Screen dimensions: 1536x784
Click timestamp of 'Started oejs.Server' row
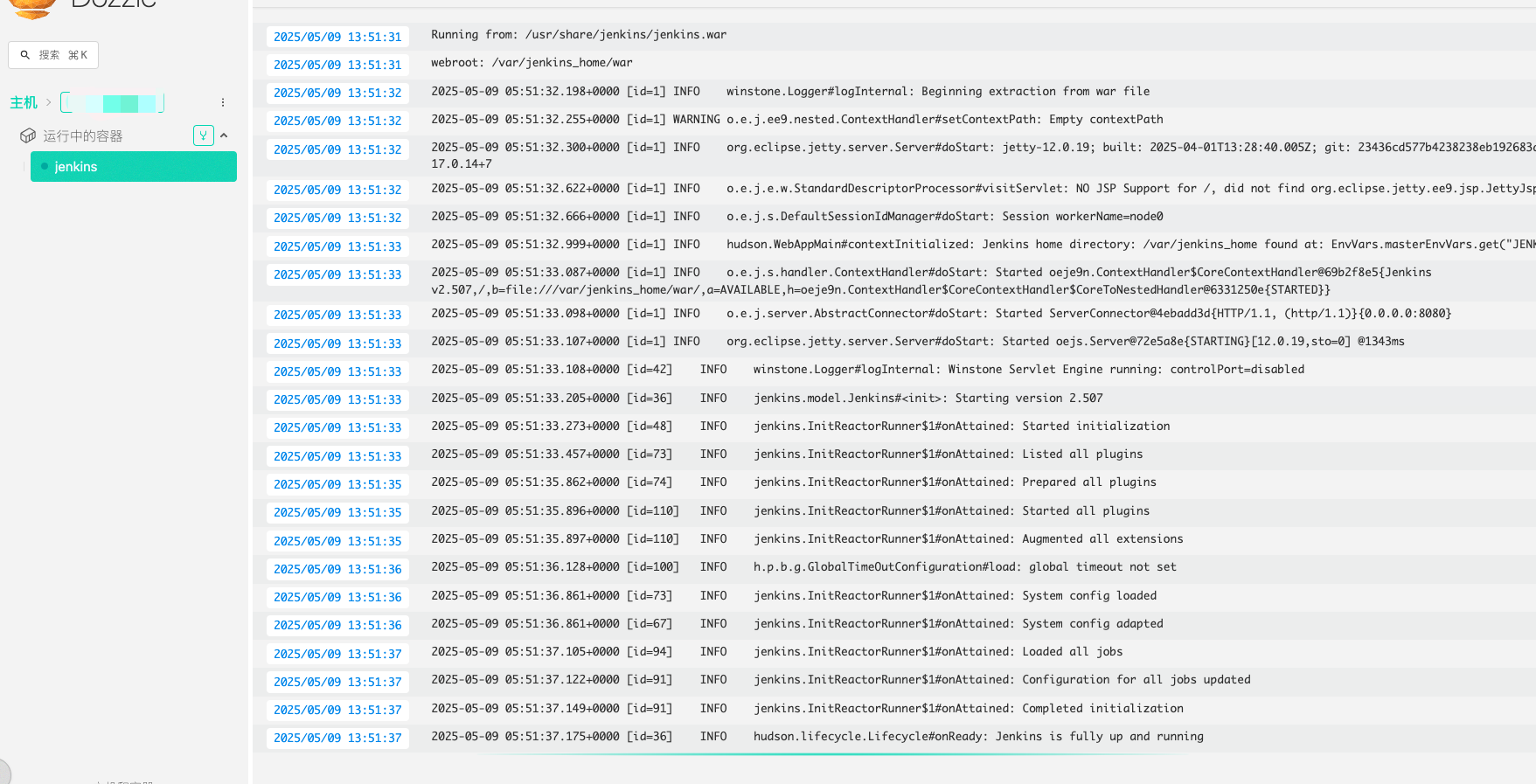tap(337, 343)
